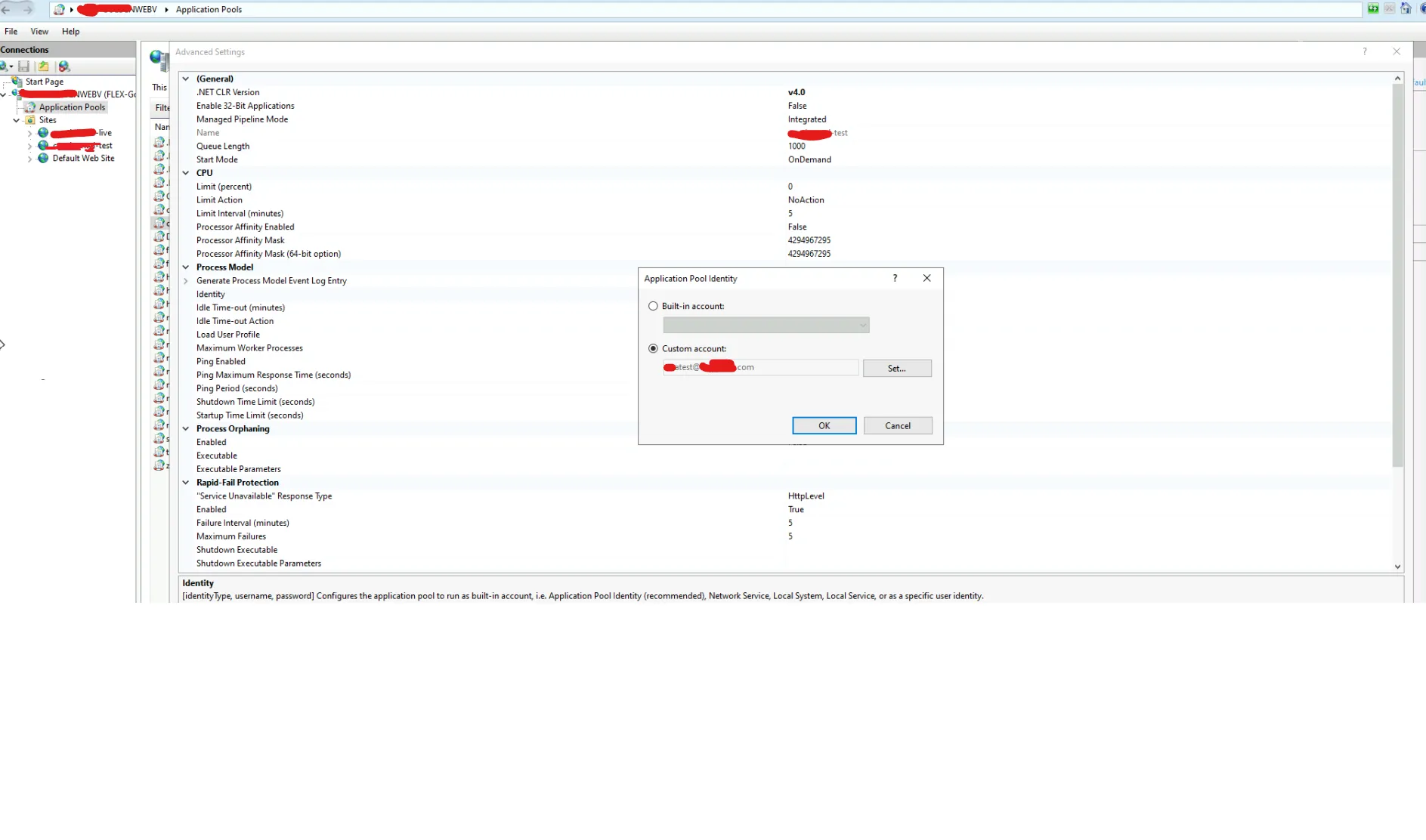
Task: Expand the Default Web Site node
Action: click(29, 159)
